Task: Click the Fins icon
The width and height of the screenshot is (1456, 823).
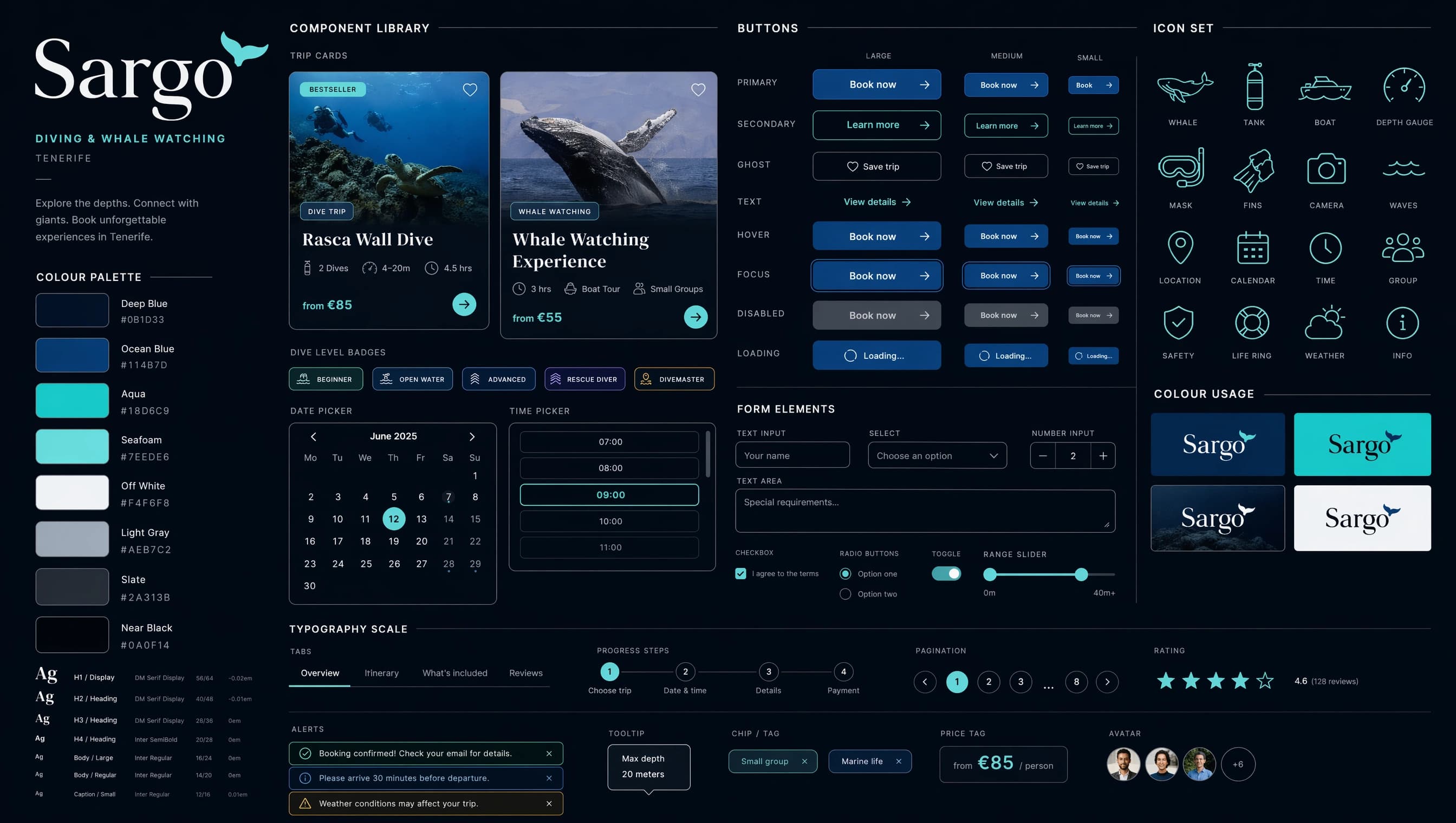Action: click(1253, 171)
